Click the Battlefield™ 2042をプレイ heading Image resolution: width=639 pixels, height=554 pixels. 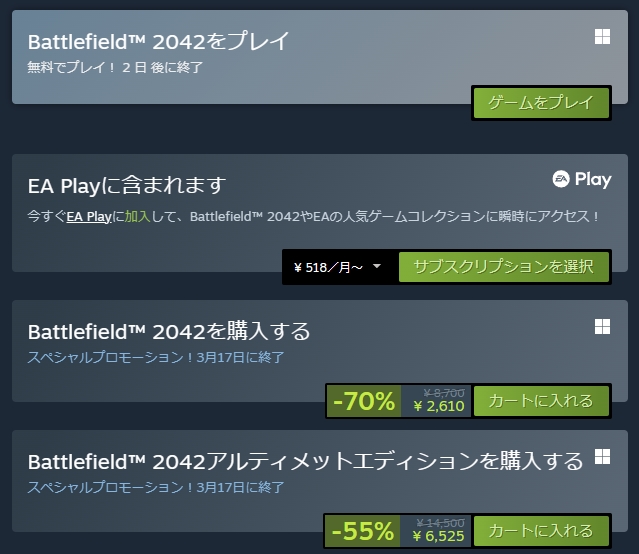click(x=159, y=42)
